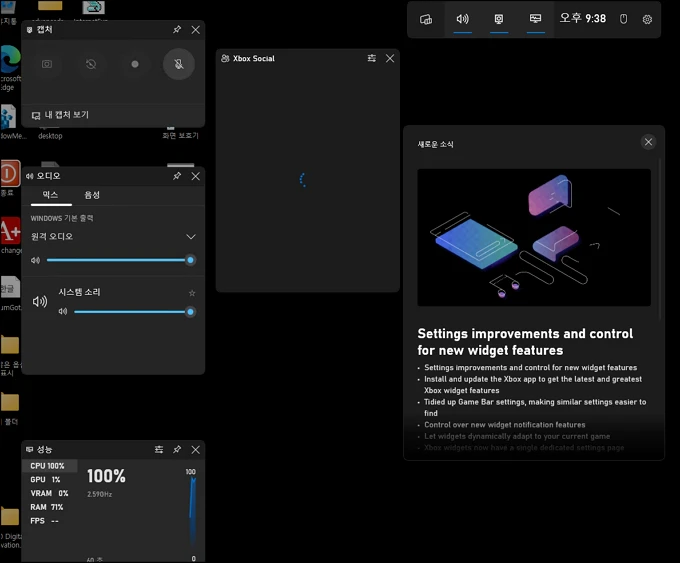The width and height of the screenshot is (680, 563).
Task: Pin the 오디오 audio widget
Action: [x=177, y=176]
